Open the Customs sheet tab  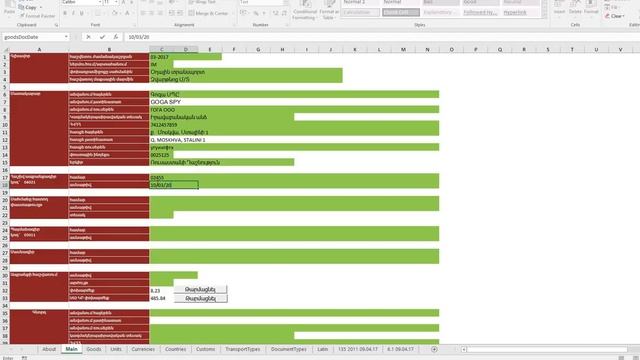(205, 349)
